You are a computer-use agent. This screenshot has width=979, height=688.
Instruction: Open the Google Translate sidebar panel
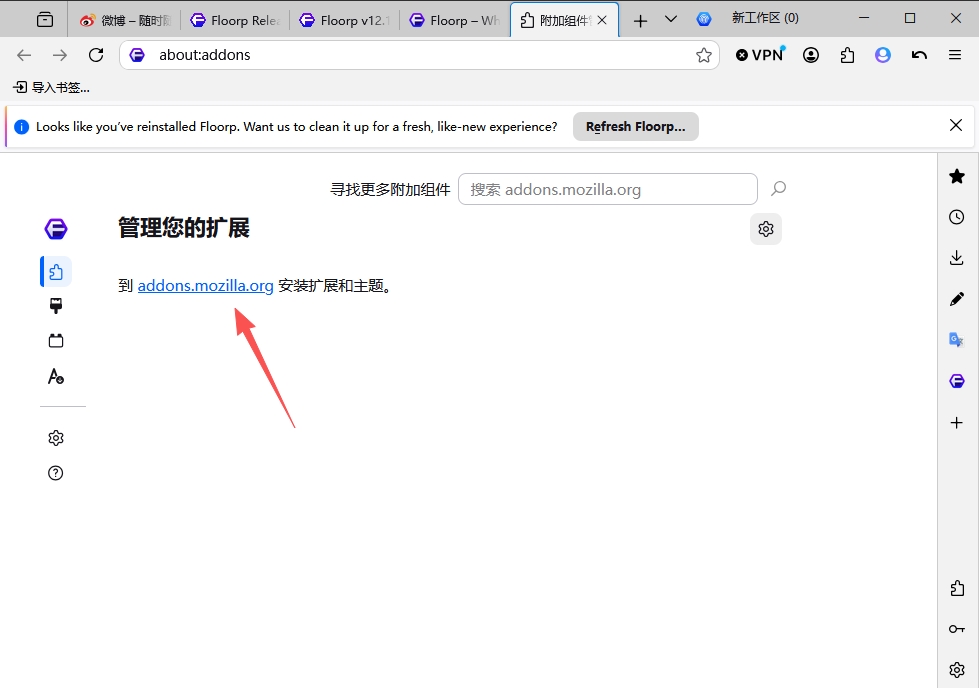(x=957, y=340)
